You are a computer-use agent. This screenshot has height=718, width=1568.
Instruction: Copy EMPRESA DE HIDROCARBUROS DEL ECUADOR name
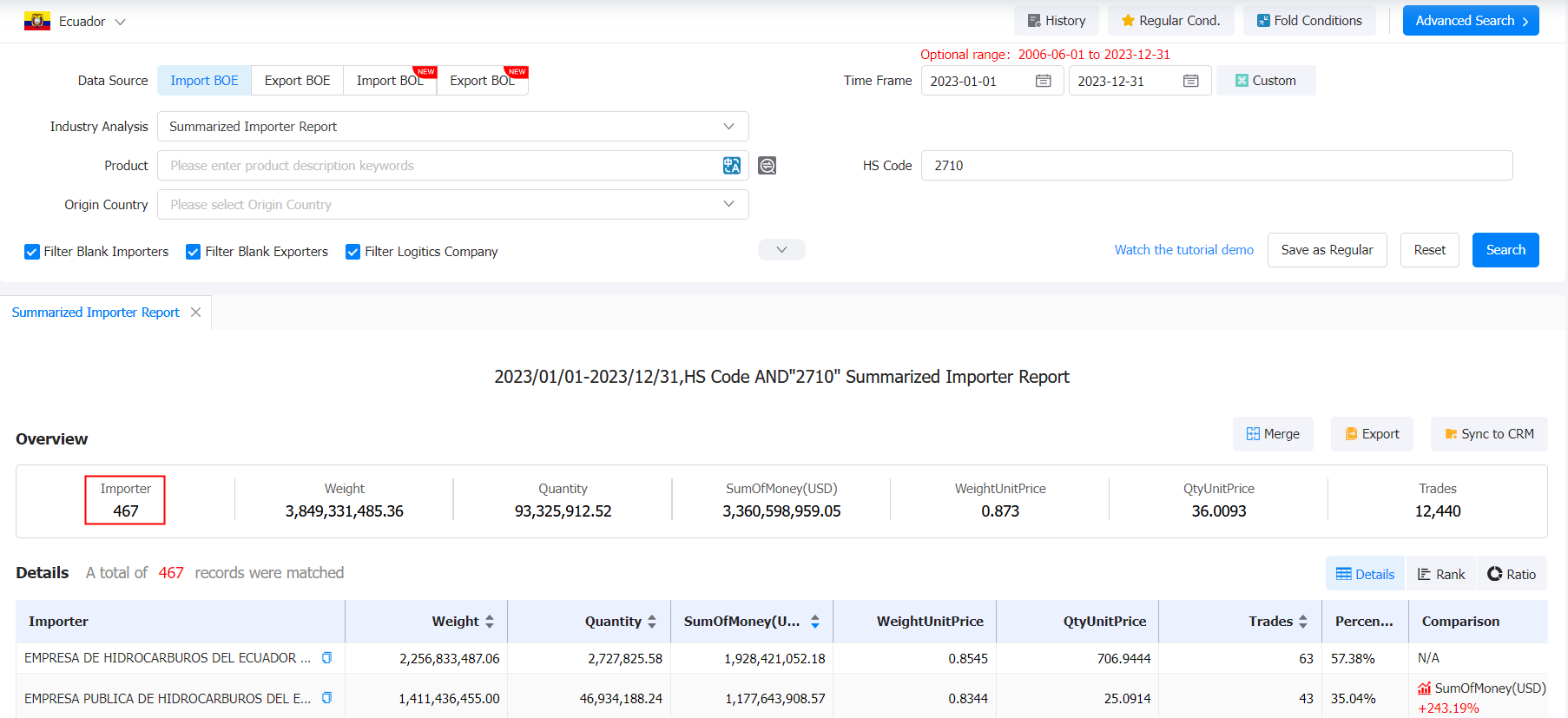point(326,658)
